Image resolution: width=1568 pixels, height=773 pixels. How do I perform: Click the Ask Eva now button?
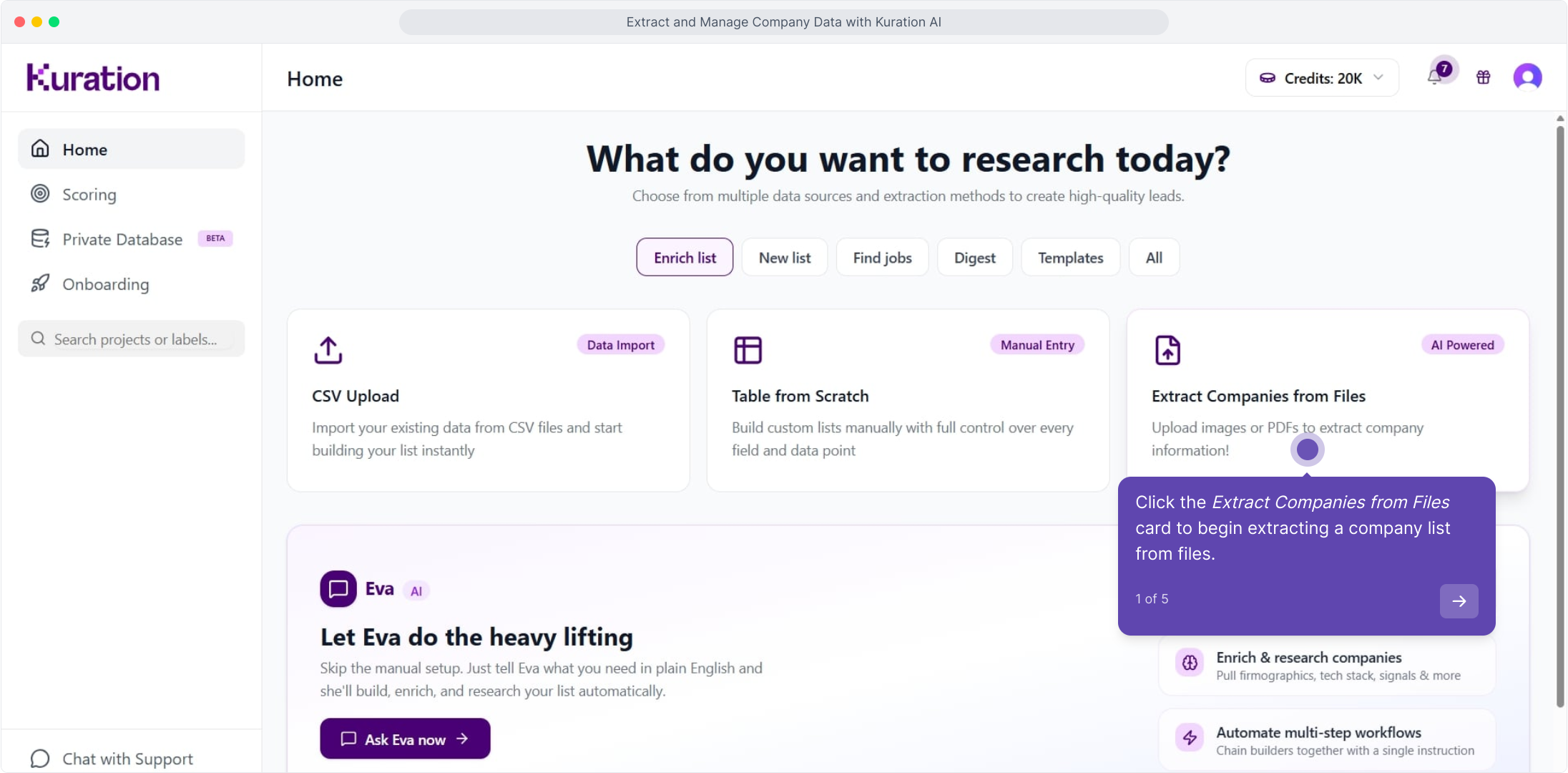[405, 738]
